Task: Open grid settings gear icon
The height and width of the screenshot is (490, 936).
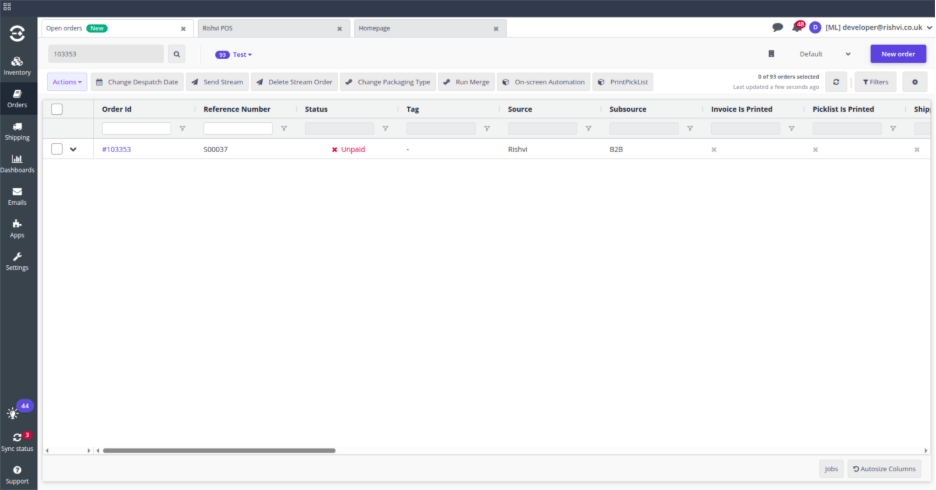Action: click(x=914, y=82)
